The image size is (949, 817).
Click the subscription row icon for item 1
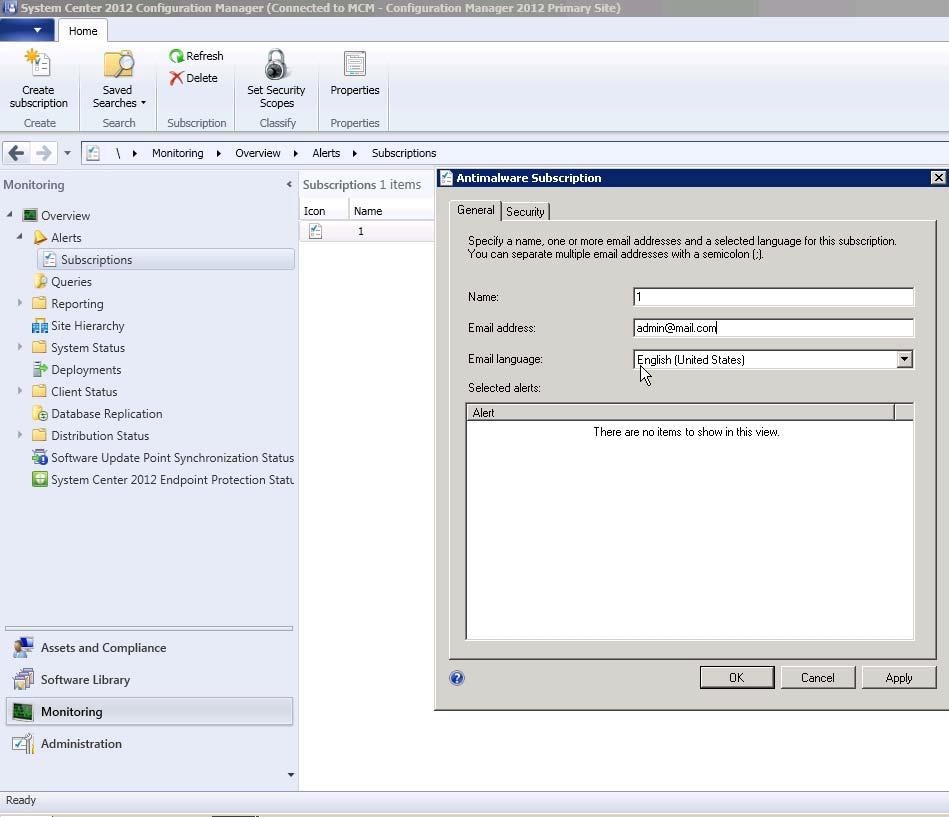[315, 231]
